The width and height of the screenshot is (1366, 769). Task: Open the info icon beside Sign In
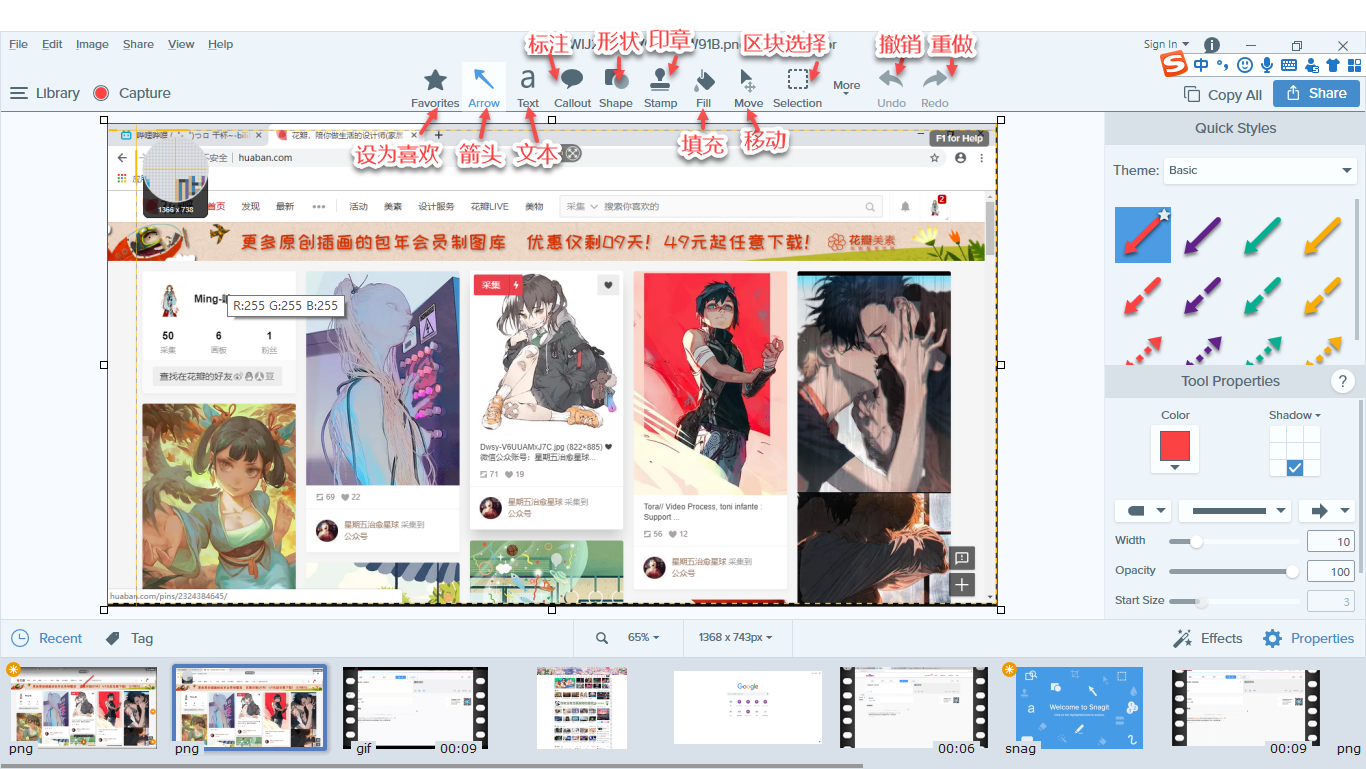point(1212,45)
